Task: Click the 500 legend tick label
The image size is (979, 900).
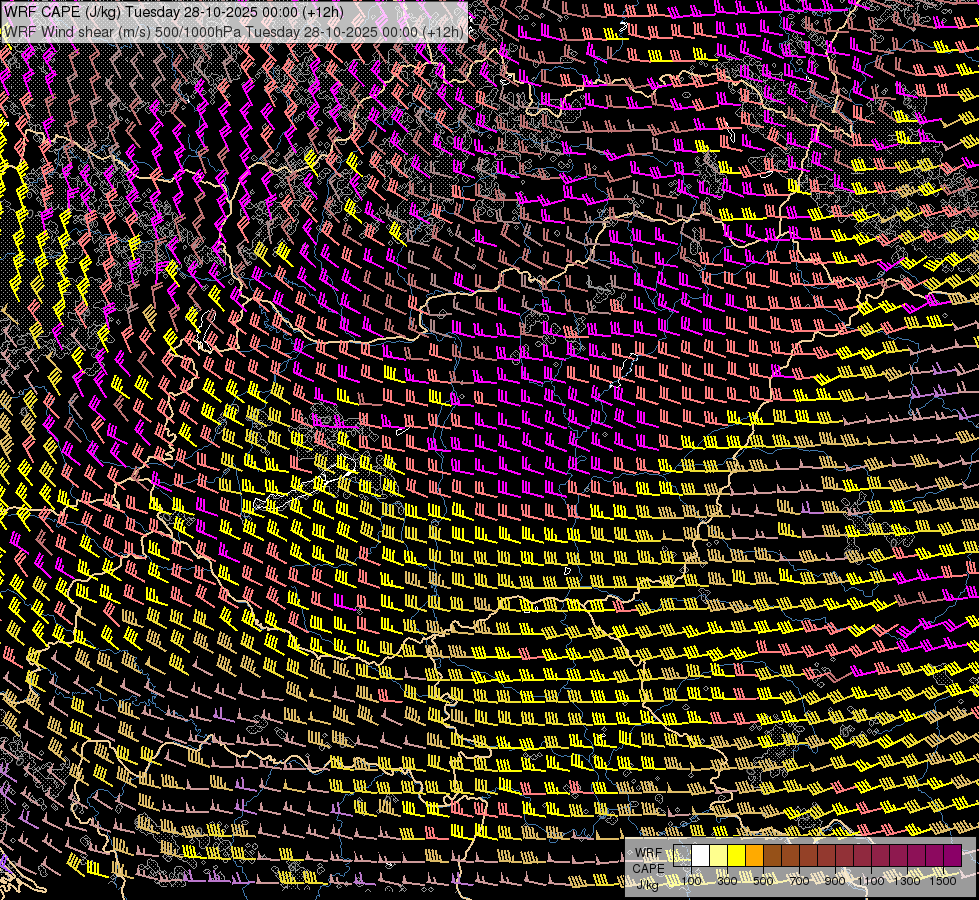Action: pyautogui.click(x=763, y=881)
